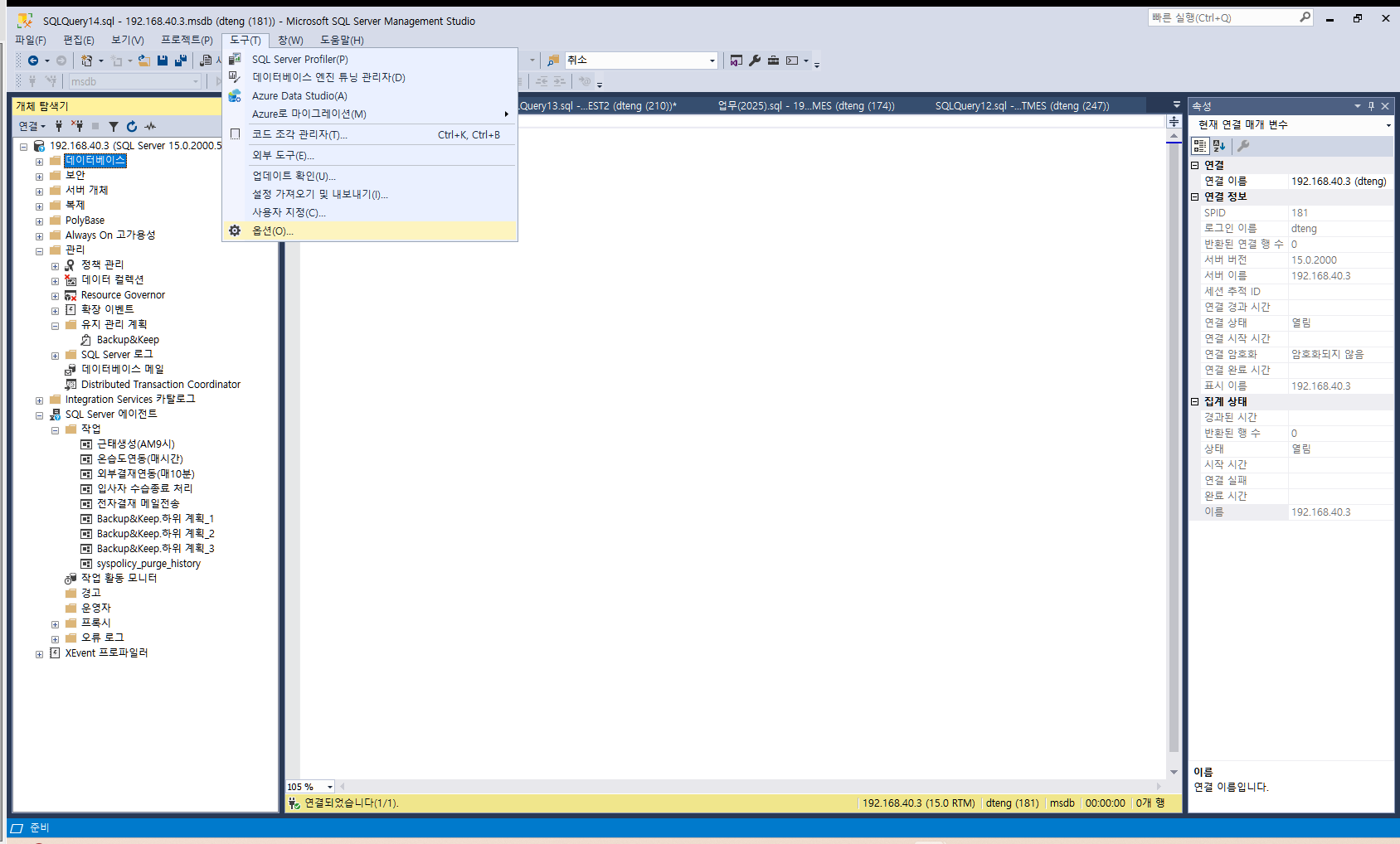Open the 파일(F) menu

click(x=31, y=40)
